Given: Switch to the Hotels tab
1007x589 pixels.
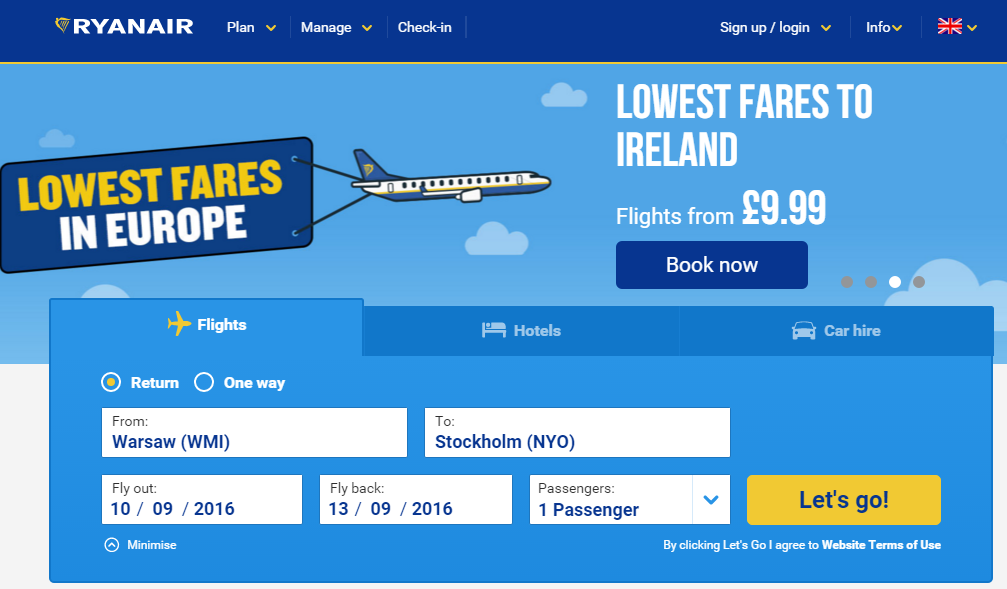Looking at the screenshot, I should coord(521,331).
